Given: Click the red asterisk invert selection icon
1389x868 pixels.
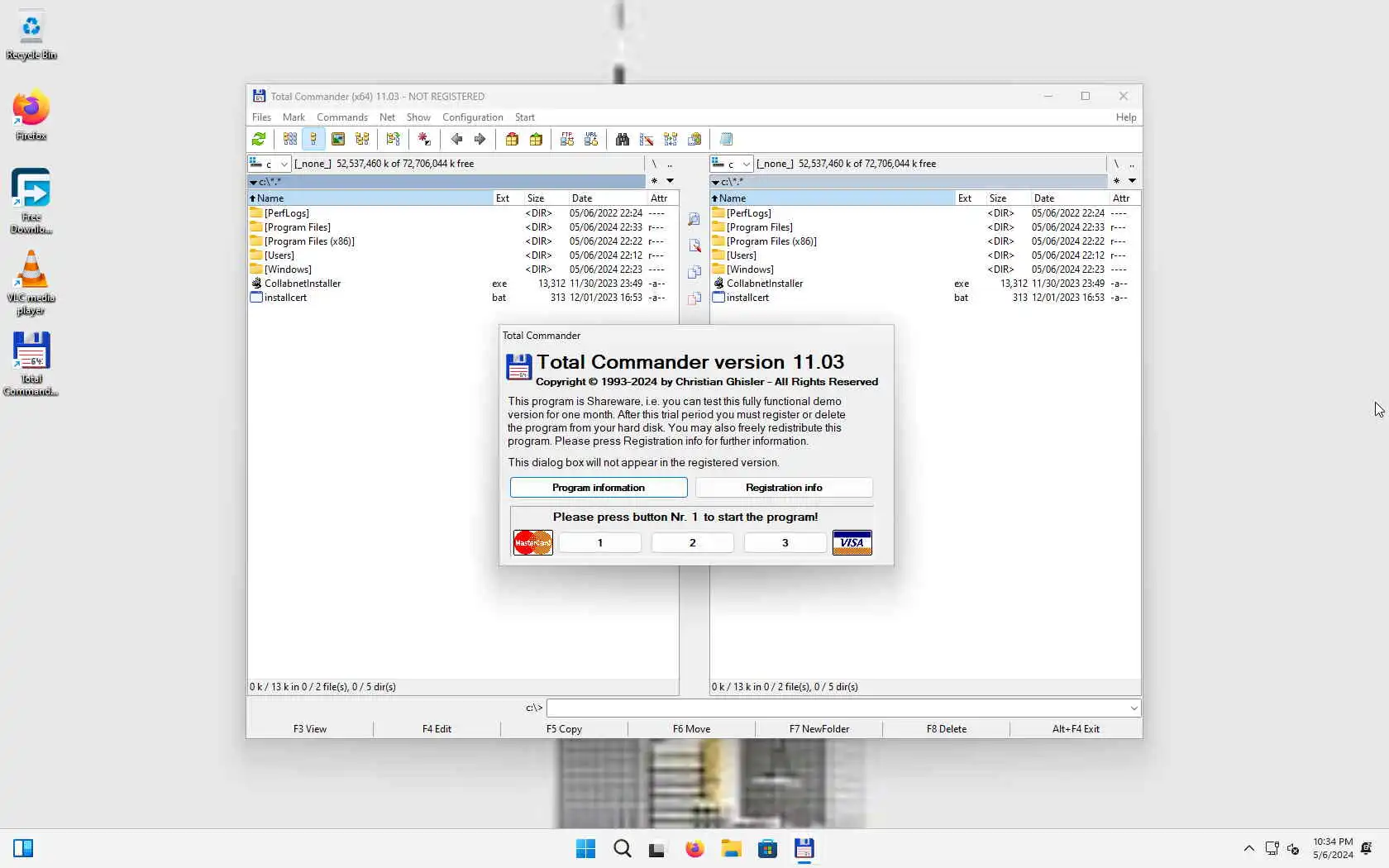Looking at the screenshot, I should point(424,139).
